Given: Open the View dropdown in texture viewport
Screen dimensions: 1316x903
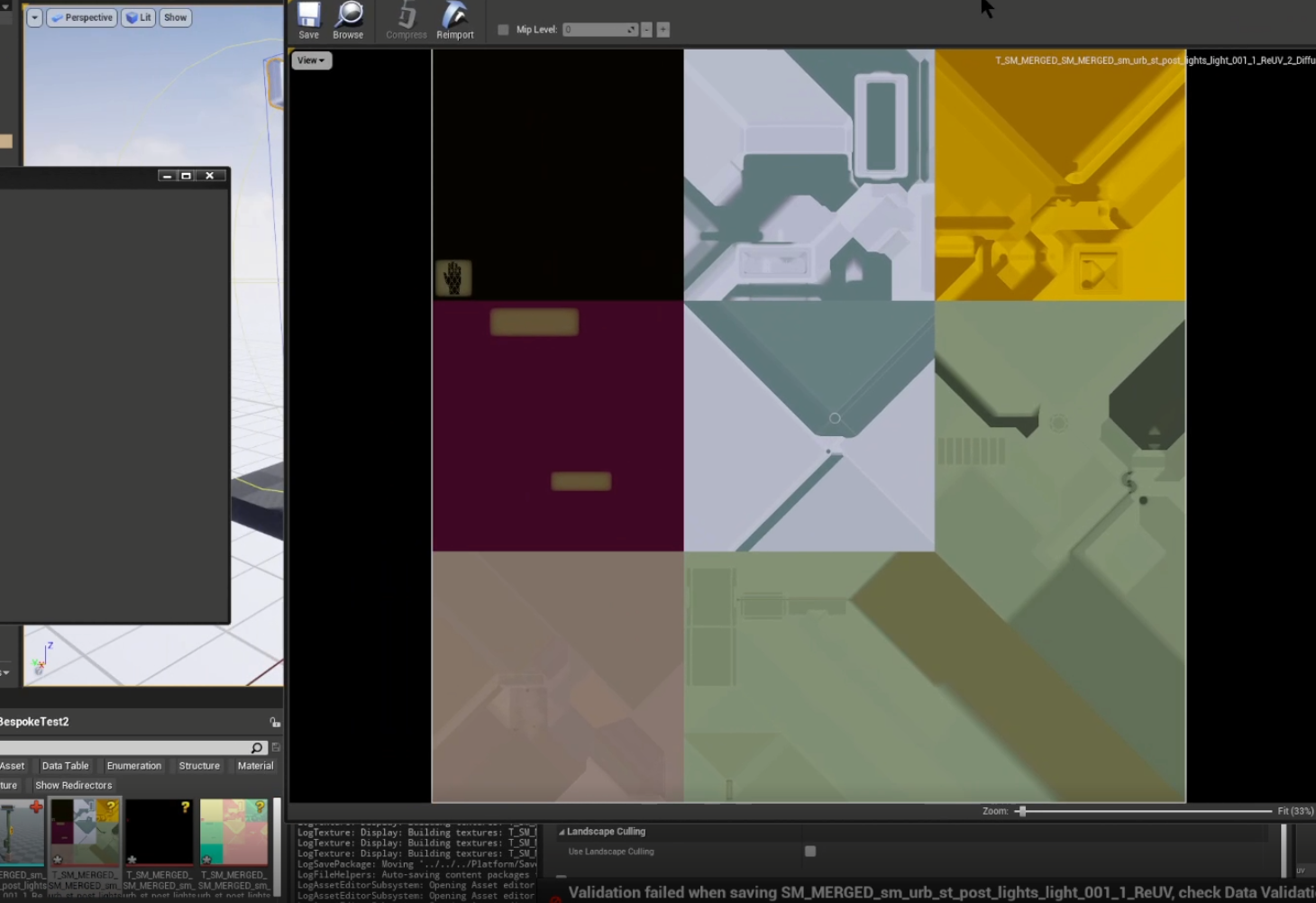Looking at the screenshot, I should (312, 60).
